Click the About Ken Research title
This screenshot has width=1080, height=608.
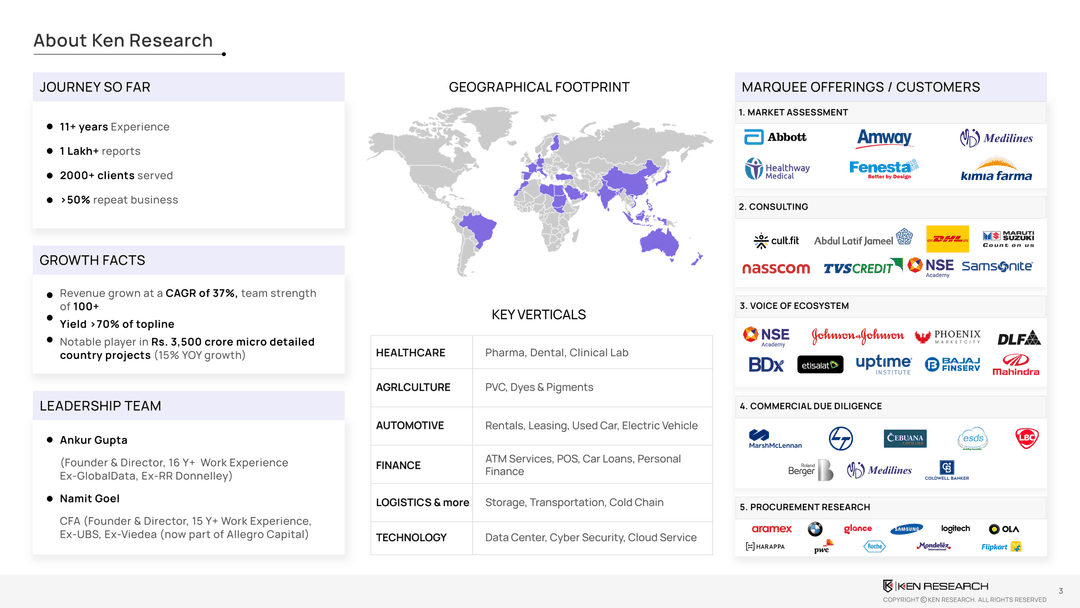(123, 41)
